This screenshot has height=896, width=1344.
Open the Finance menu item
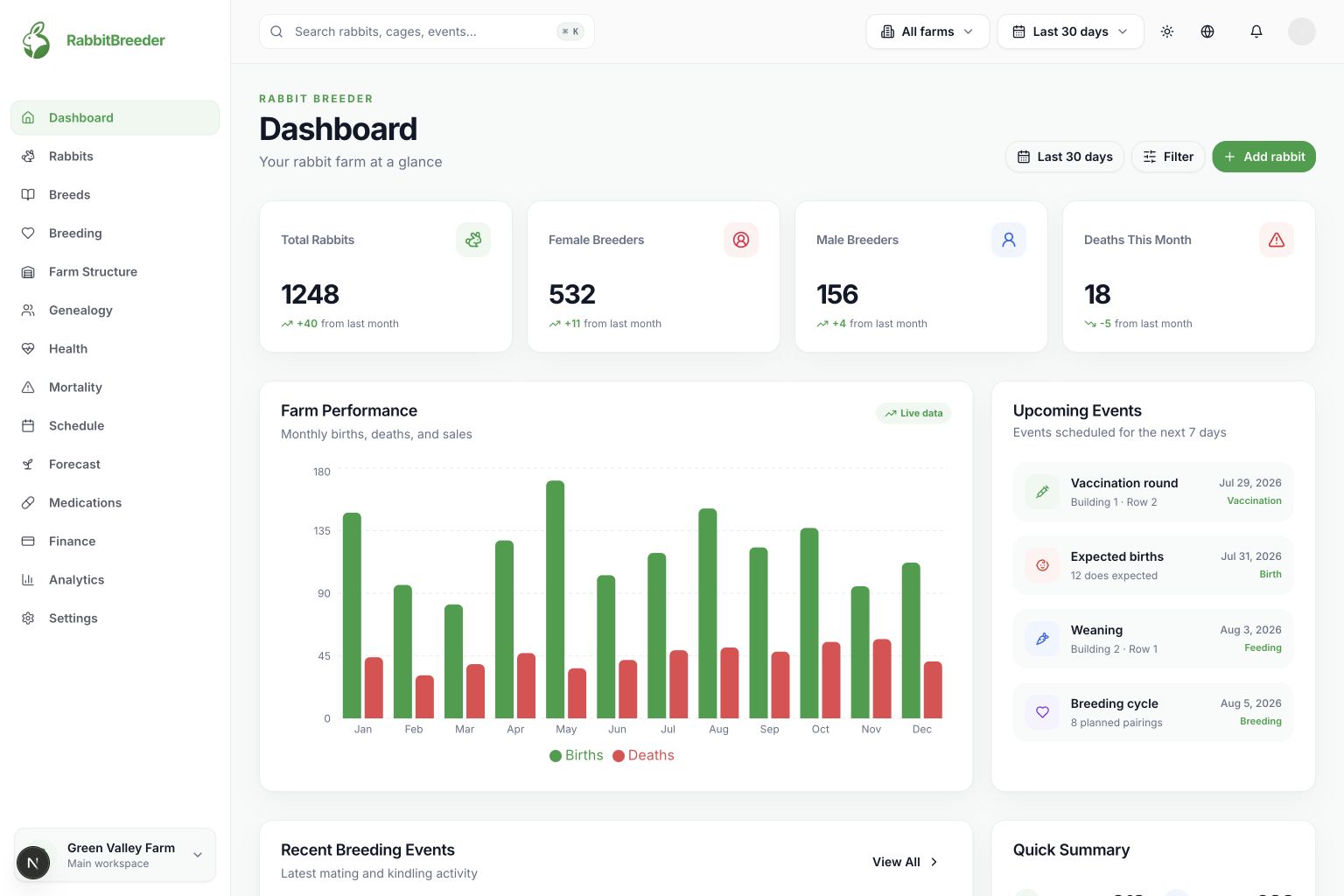pyautogui.click(x=115, y=541)
